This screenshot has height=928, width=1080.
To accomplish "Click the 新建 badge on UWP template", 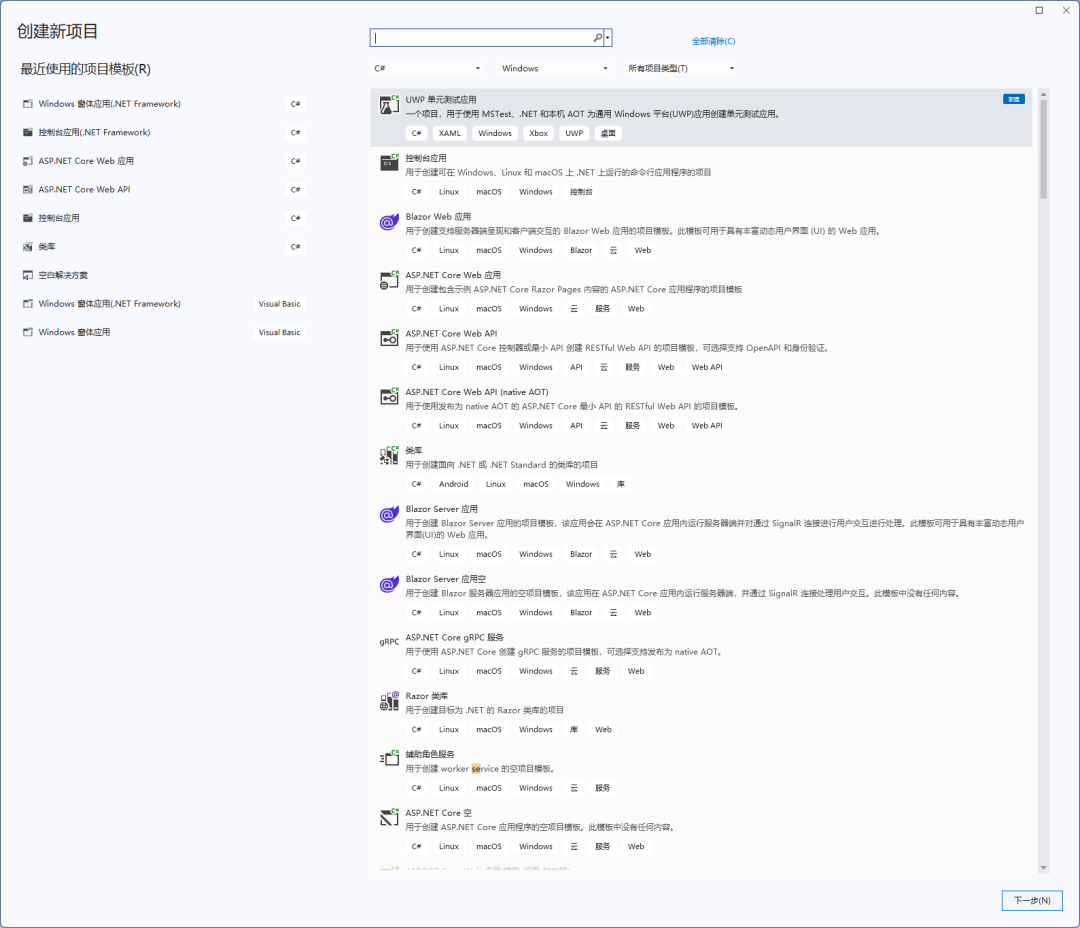I will (x=1014, y=99).
